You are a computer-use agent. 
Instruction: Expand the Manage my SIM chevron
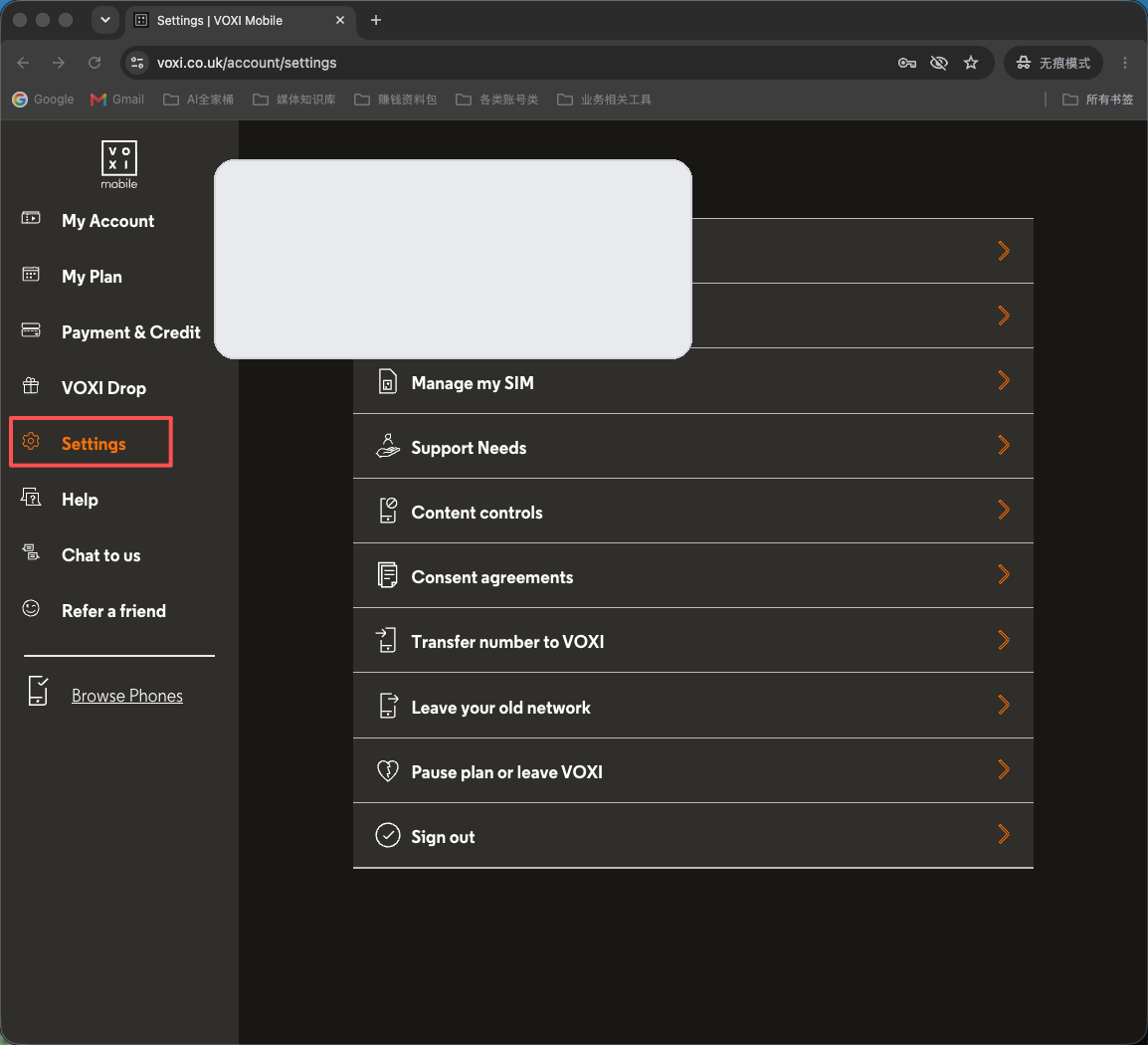pos(1004,380)
